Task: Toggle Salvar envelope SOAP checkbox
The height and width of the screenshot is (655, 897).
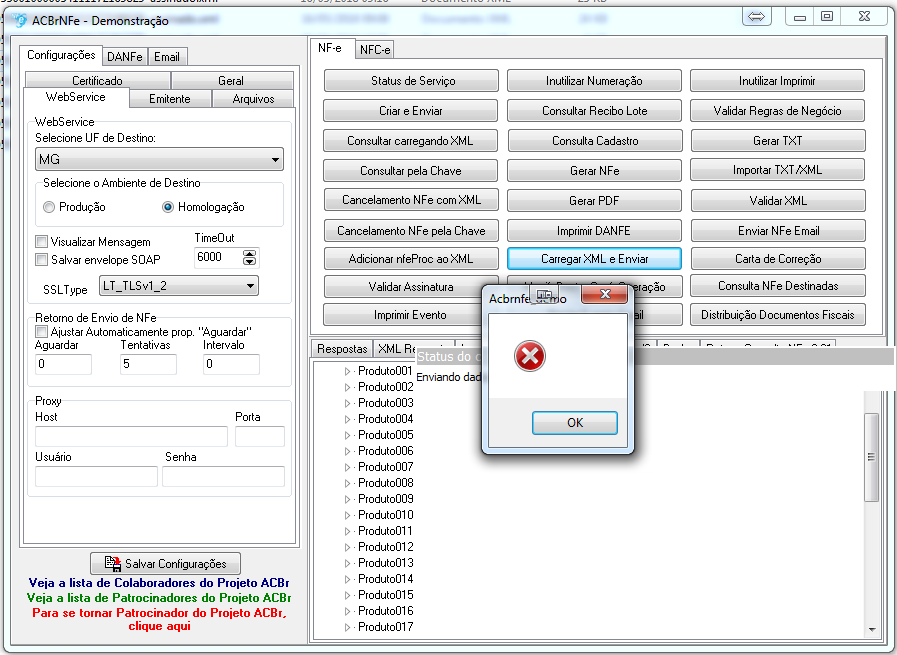Action: [41, 260]
